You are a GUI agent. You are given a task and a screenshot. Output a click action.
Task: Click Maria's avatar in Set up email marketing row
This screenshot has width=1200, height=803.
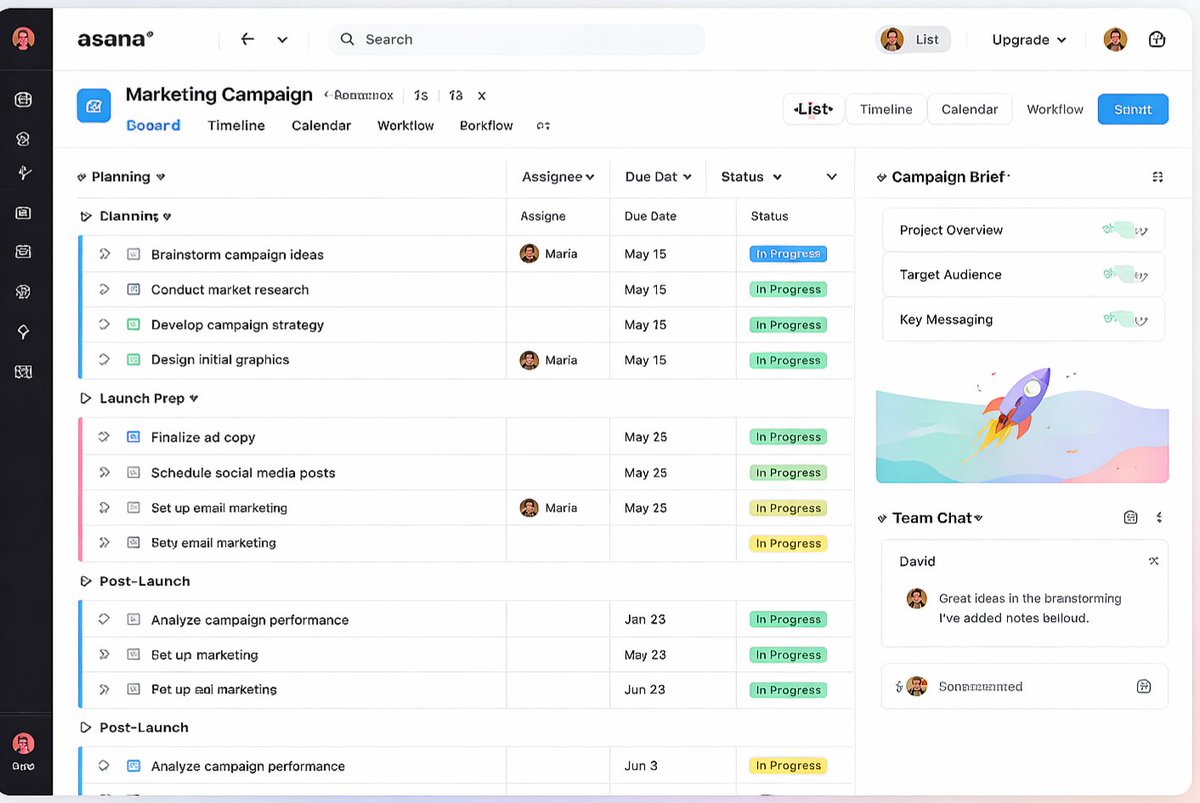coord(529,508)
